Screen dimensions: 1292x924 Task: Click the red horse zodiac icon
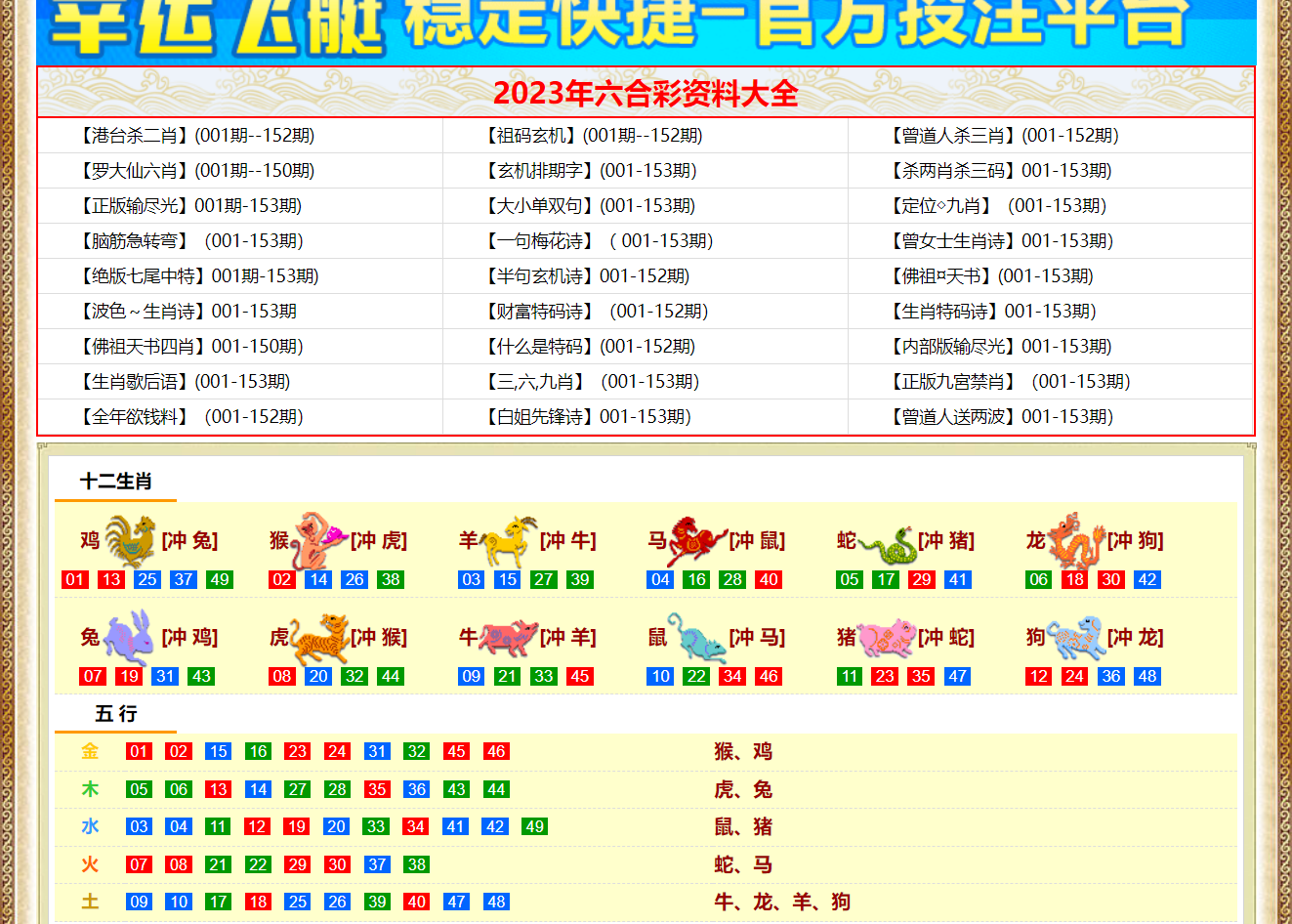697,541
